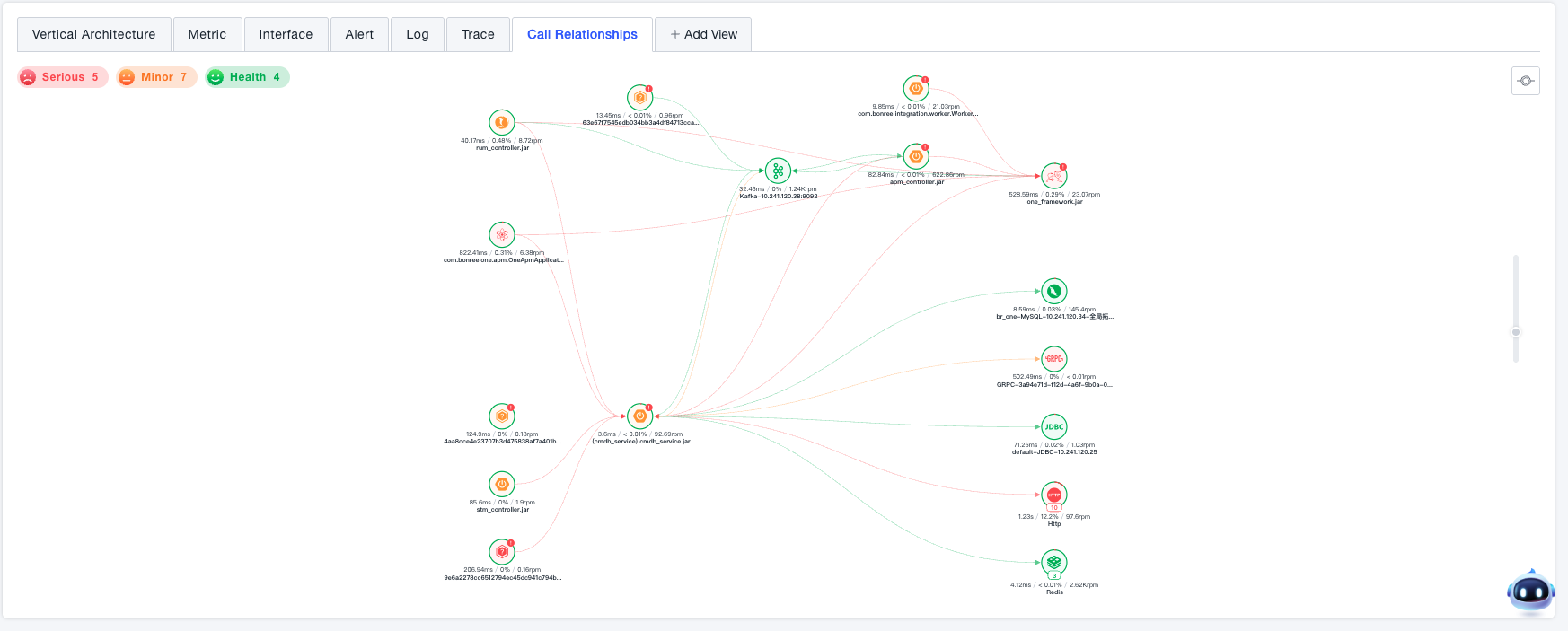
Task: Select the MySQL br_one node icon
Action: click(x=1054, y=291)
